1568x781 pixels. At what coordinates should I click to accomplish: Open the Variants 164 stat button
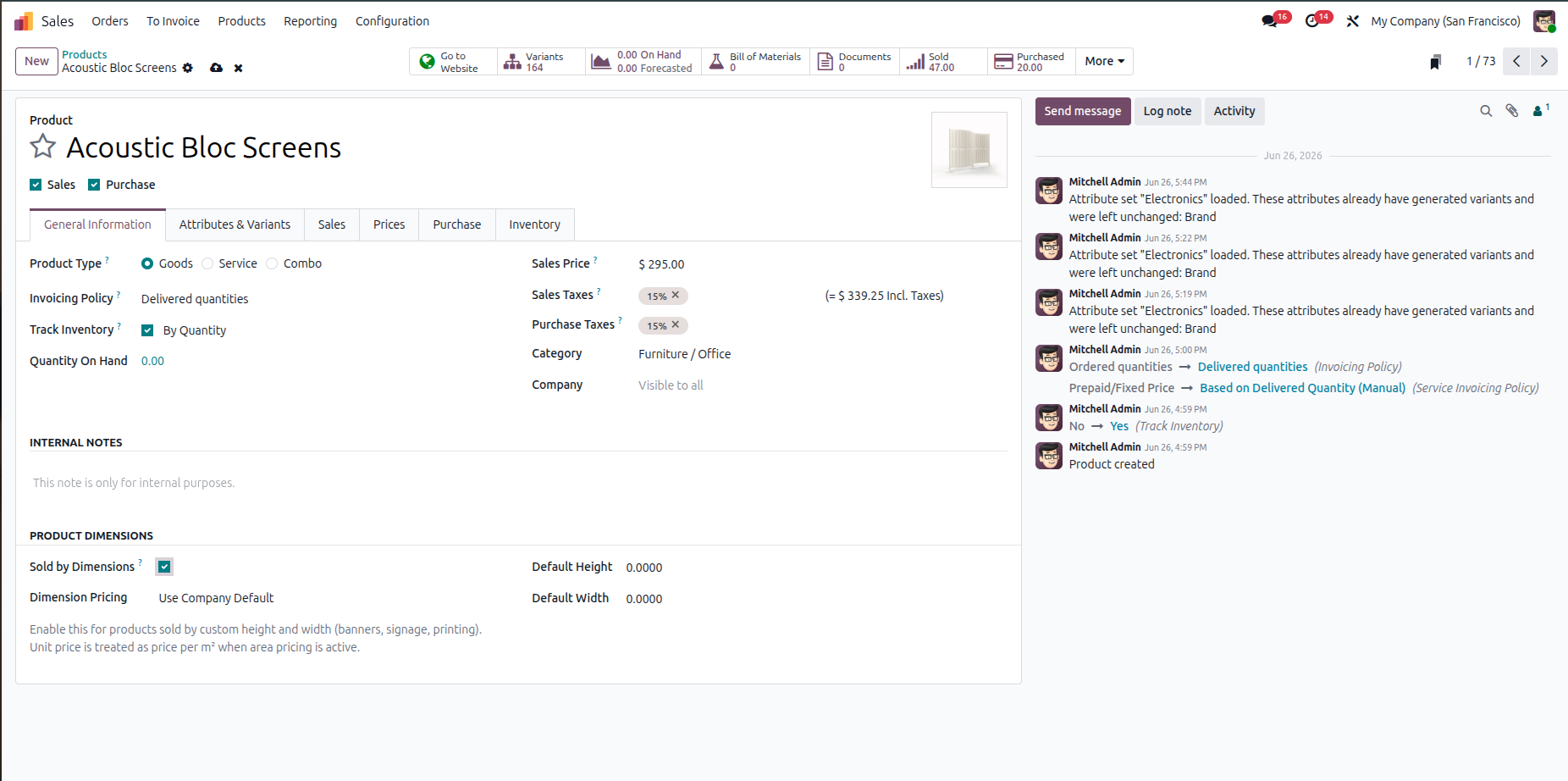tap(541, 62)
